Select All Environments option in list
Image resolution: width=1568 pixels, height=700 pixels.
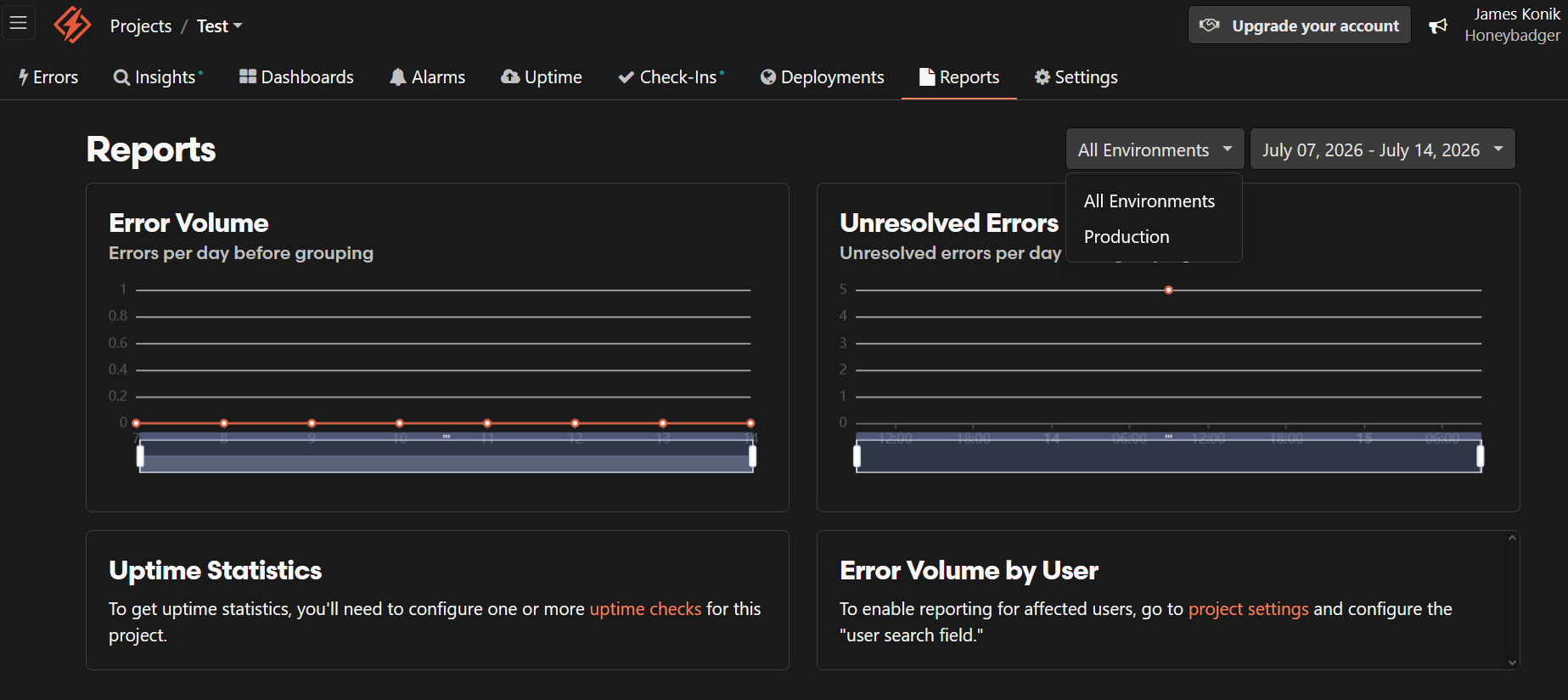(x=1149, y=201)
